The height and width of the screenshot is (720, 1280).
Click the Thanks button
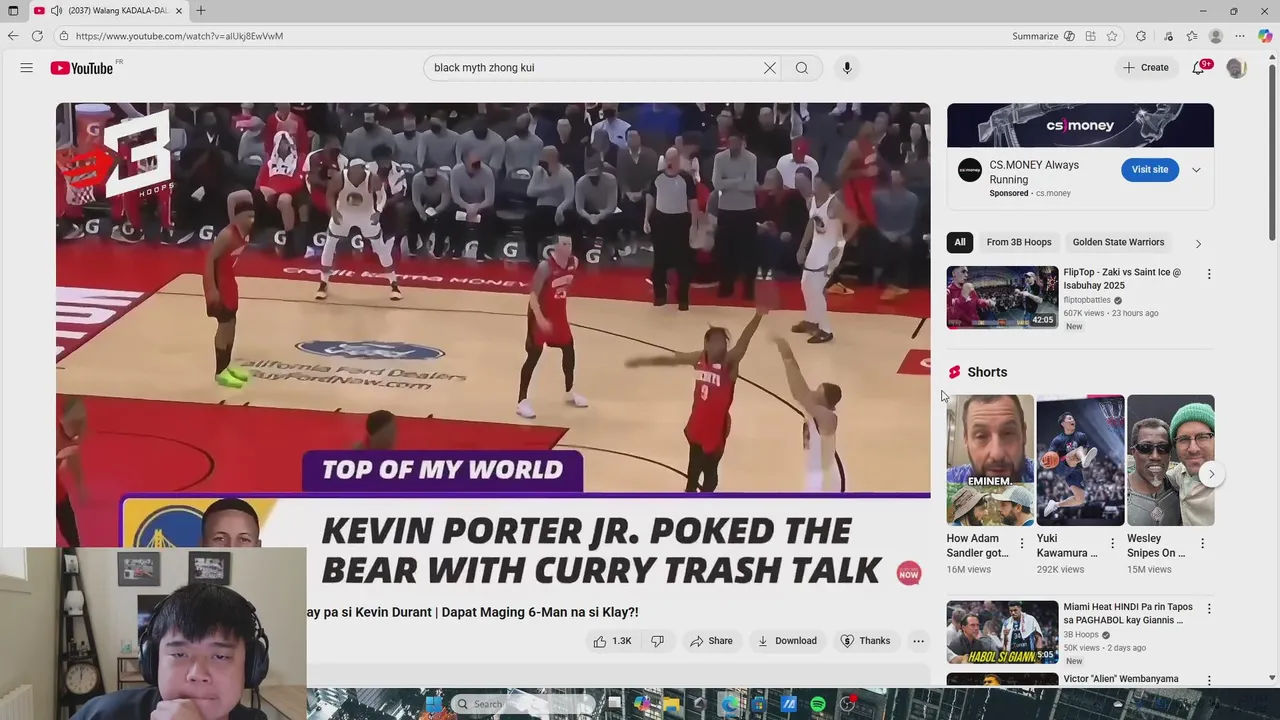[865, 641]
